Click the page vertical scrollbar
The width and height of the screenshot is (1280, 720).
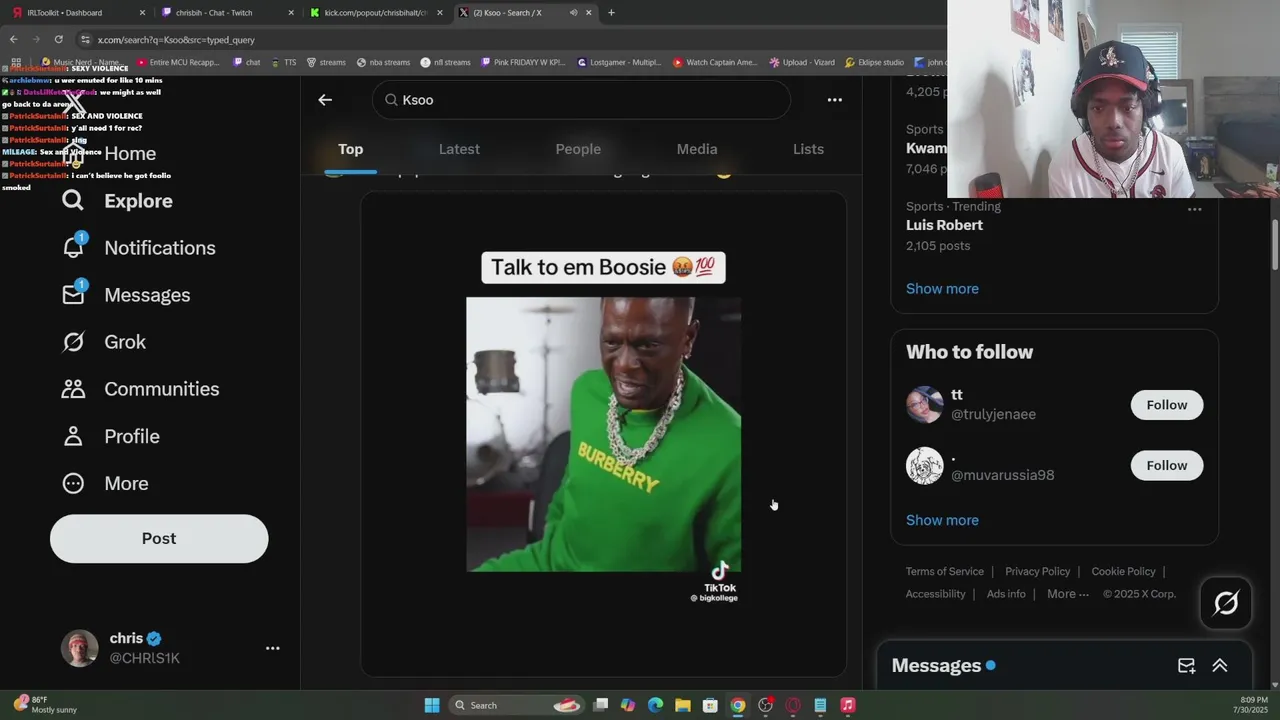[1275, 245]
